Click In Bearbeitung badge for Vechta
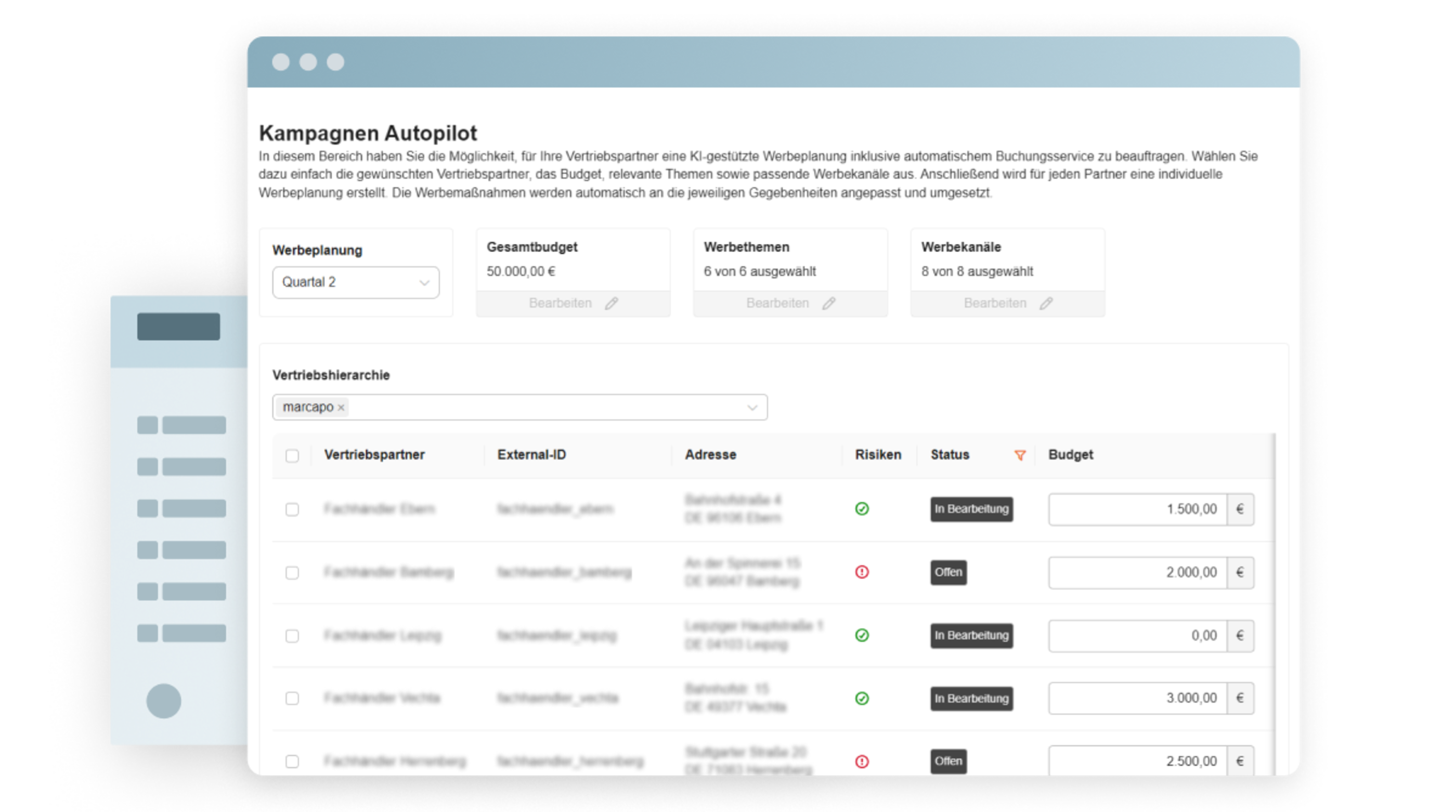This screenshot has width=1456, height=812. tap(971, 699)
